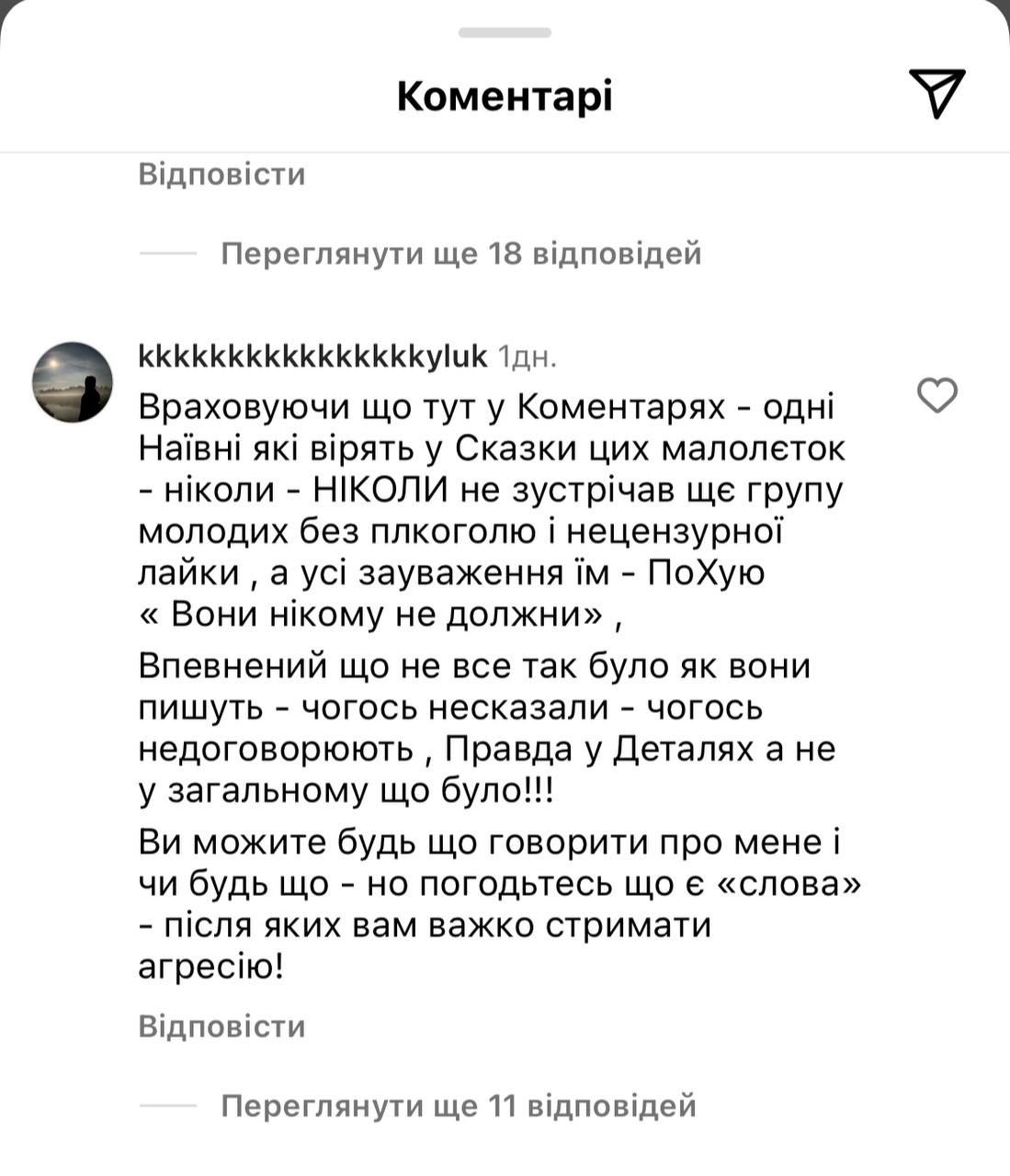Tap 'Відповісти' under kkkkkkkkkkkkkkkkkkyluk's comment

(x=221, y=1025)
